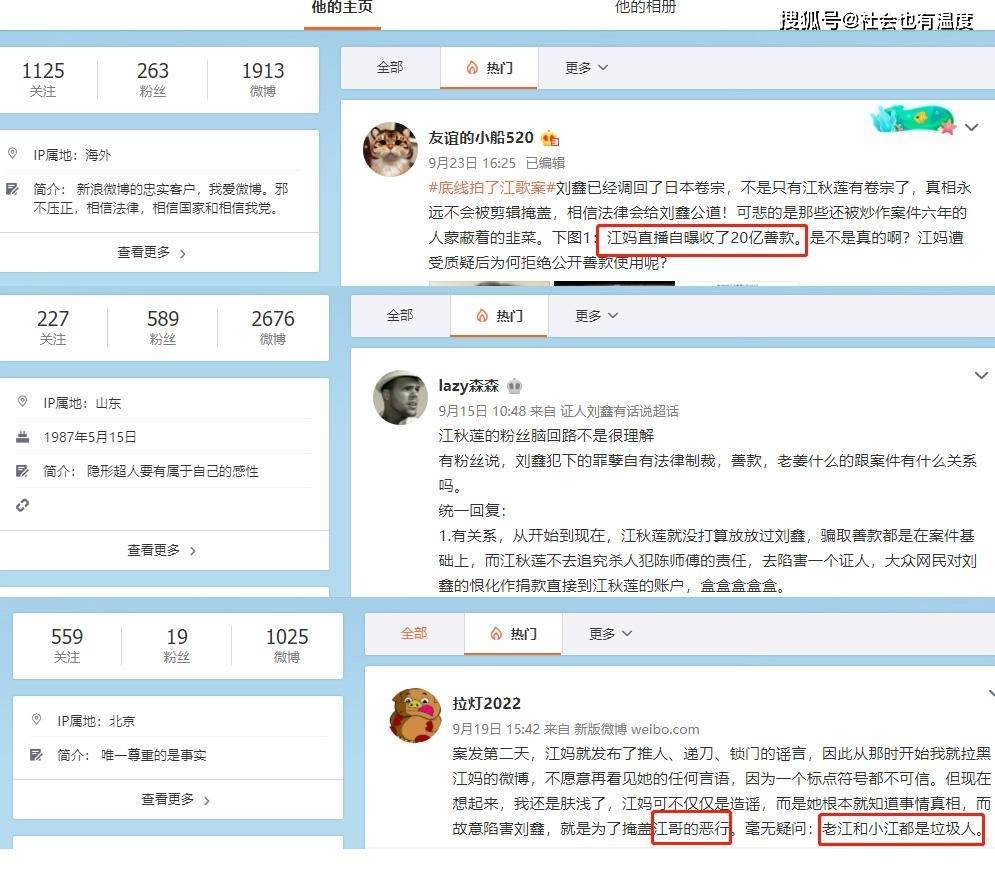Select the 全部 tab above 拉灯2022's post
This screenshot has height=875, width=995.
pos(414,634)
